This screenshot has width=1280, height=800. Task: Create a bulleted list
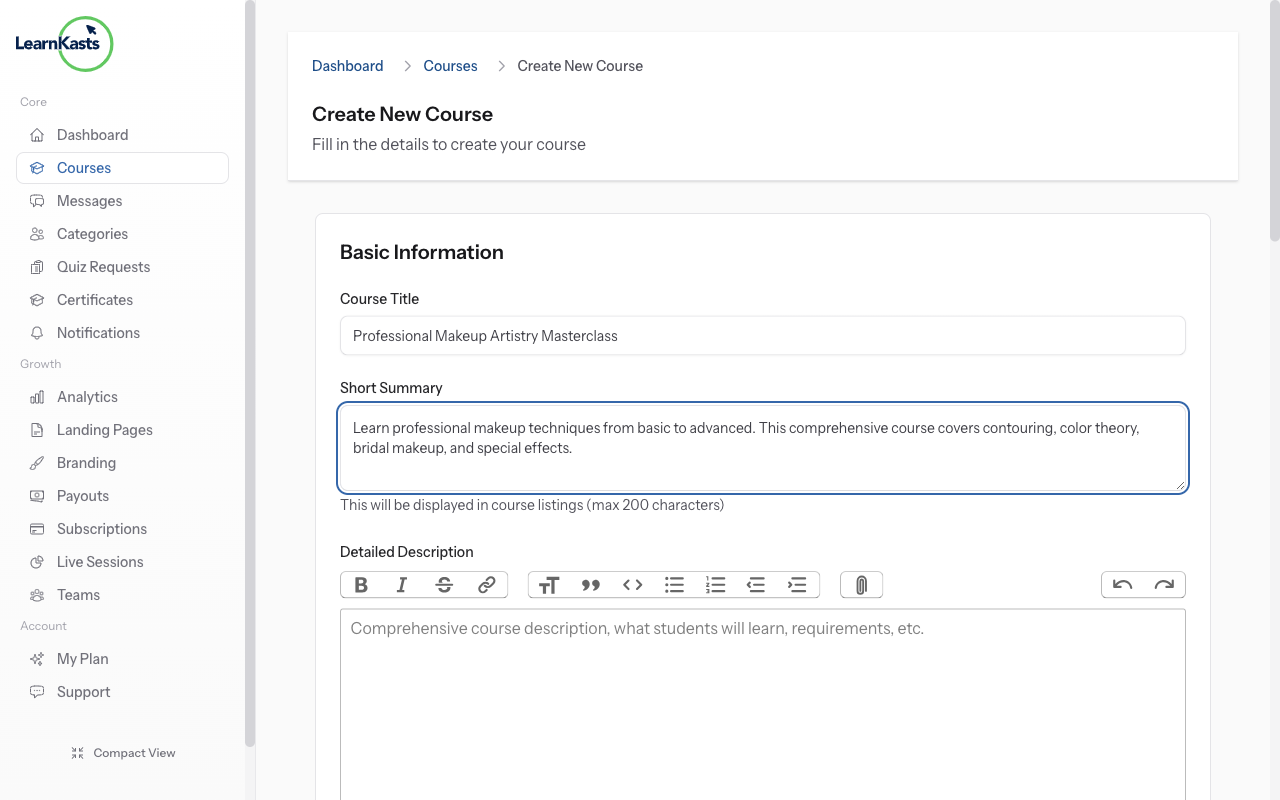(674, 585)
